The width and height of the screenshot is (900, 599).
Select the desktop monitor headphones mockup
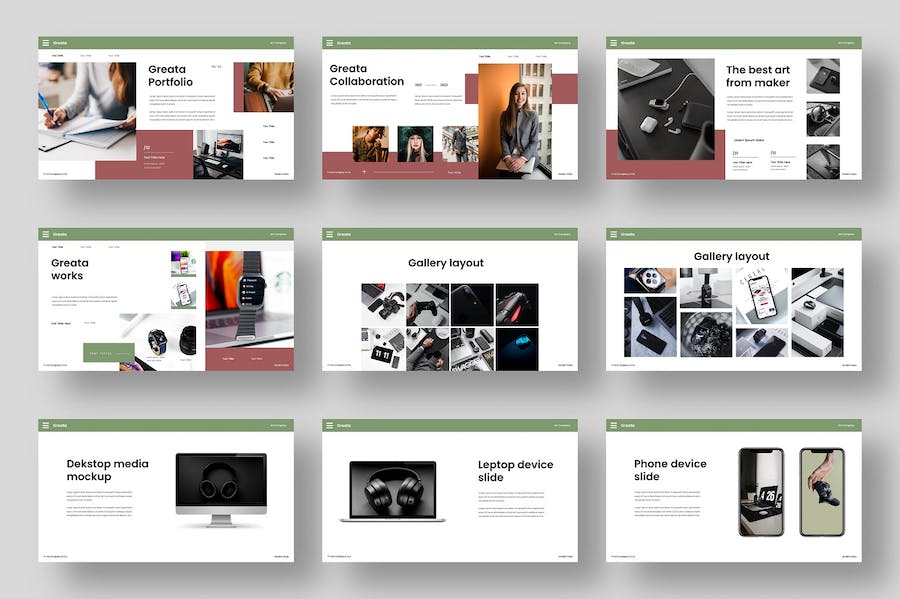222,491
